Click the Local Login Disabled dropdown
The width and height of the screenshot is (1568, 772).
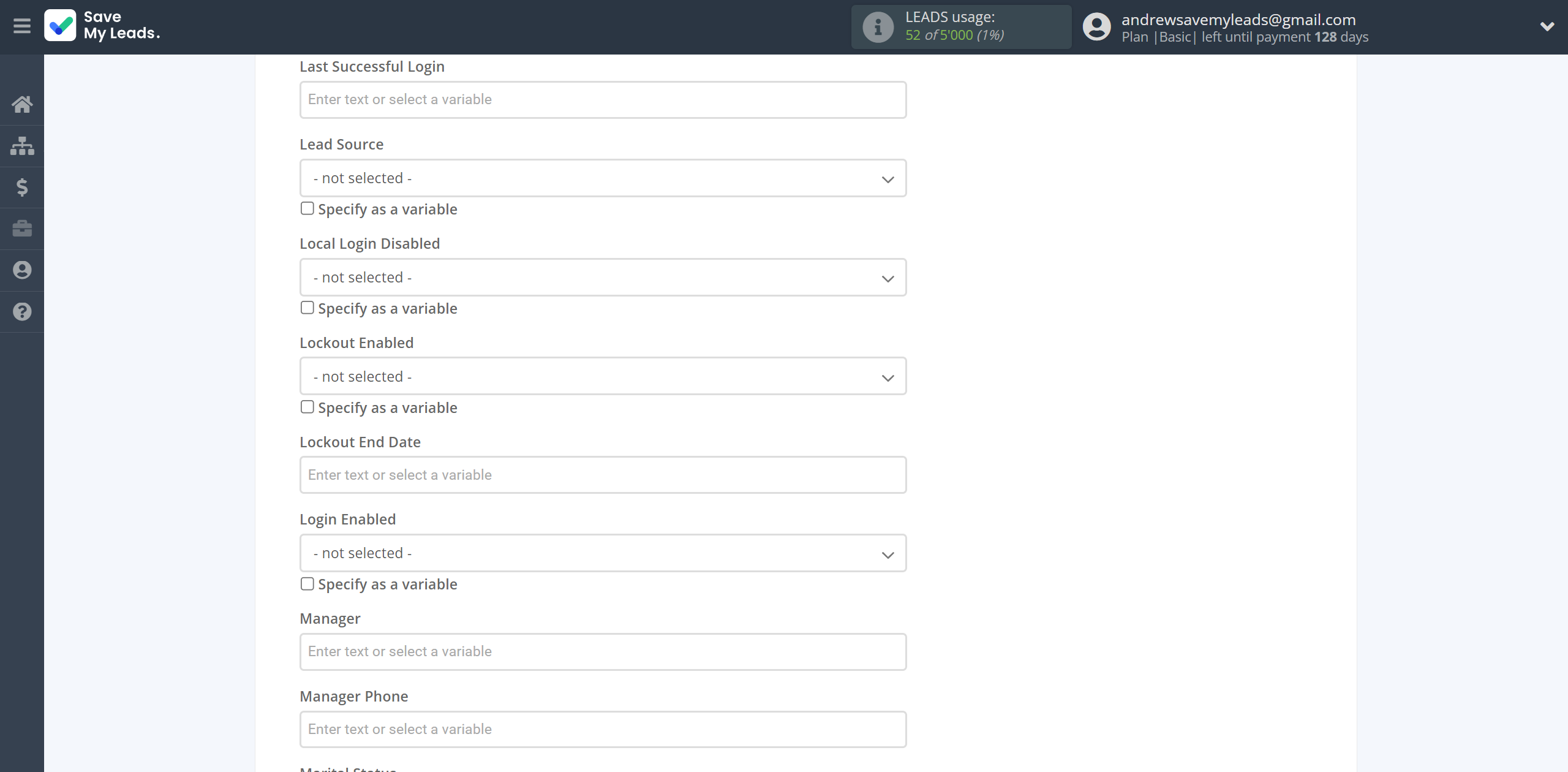click(602, 277)
